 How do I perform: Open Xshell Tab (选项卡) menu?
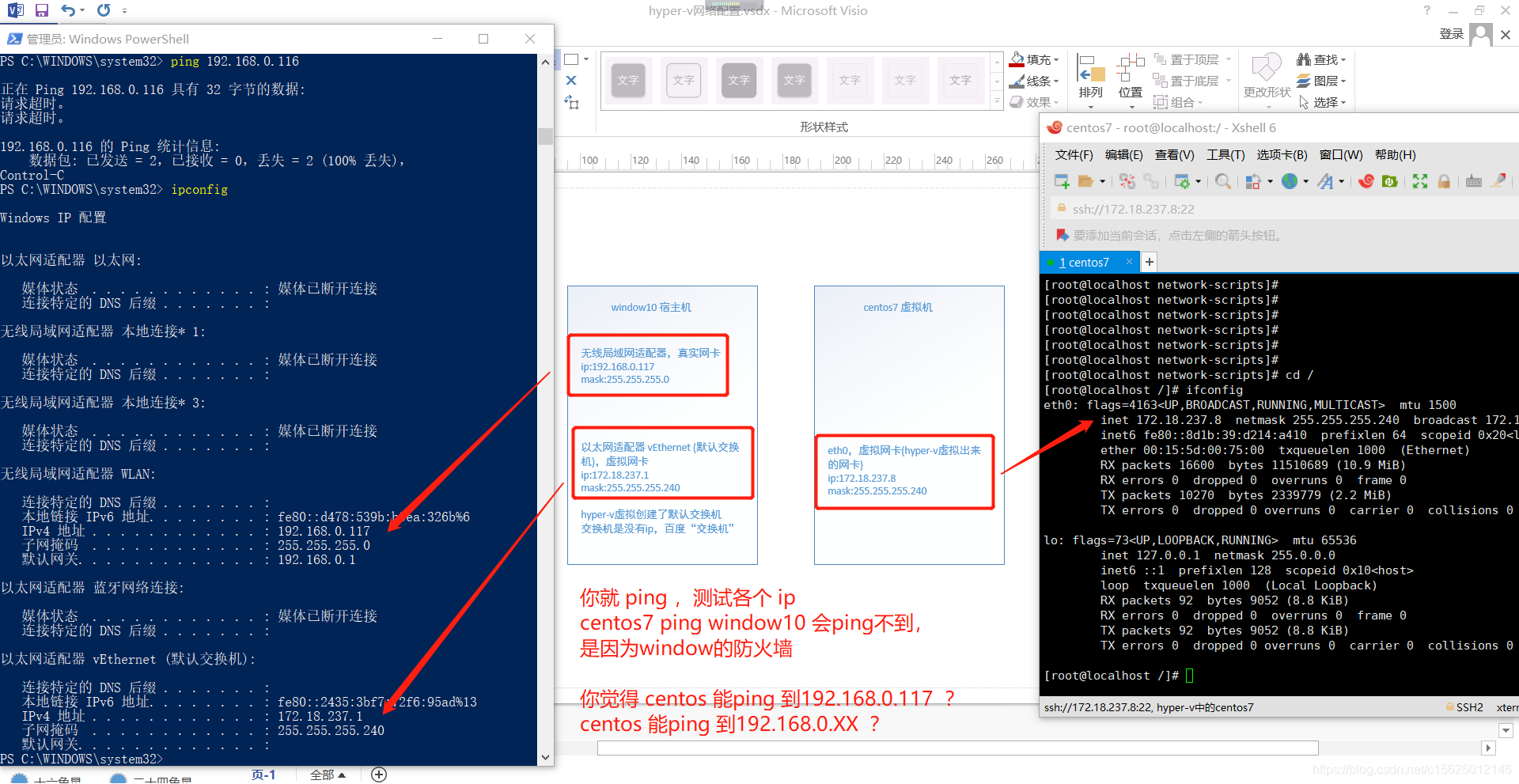(x=1282, y=155)
